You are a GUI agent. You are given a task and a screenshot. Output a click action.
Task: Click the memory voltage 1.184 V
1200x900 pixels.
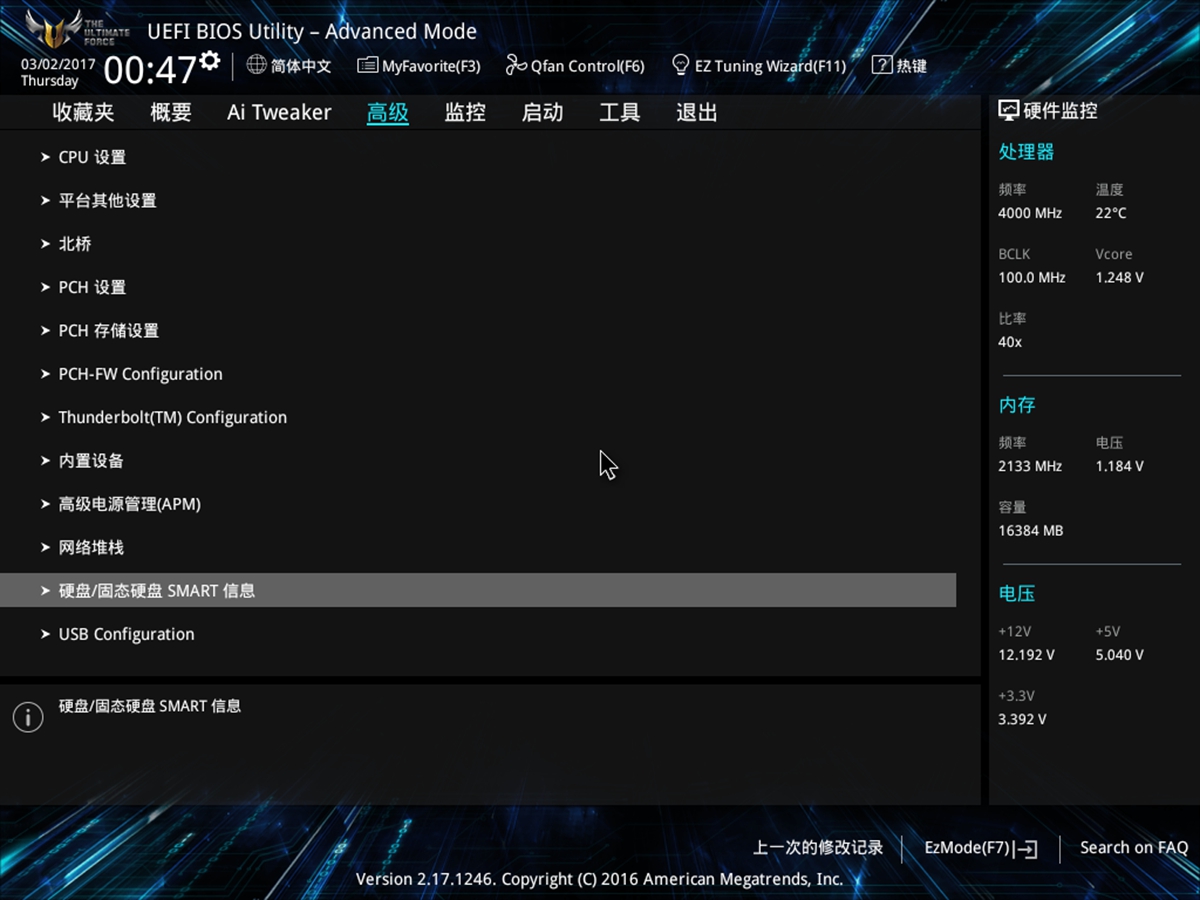coord(1119,466)
